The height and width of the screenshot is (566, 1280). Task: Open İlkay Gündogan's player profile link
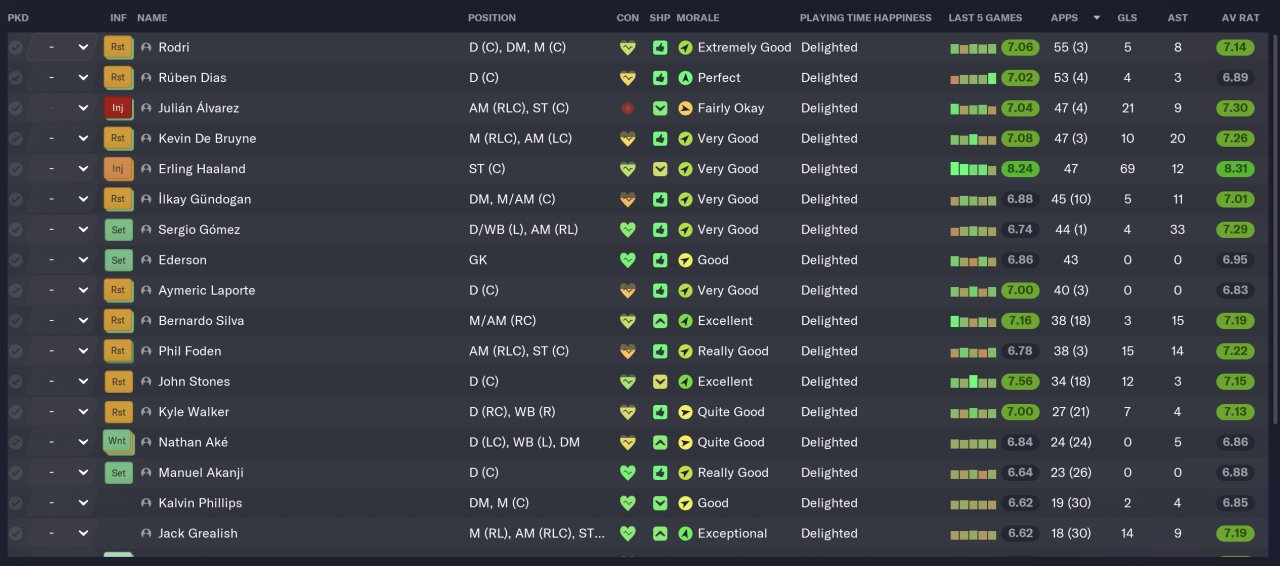click(204, 199)
